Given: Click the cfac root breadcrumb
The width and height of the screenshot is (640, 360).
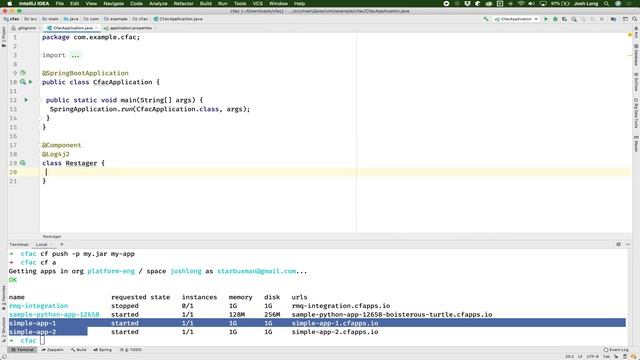Looking at the screenshot, I should pos(12,19).
